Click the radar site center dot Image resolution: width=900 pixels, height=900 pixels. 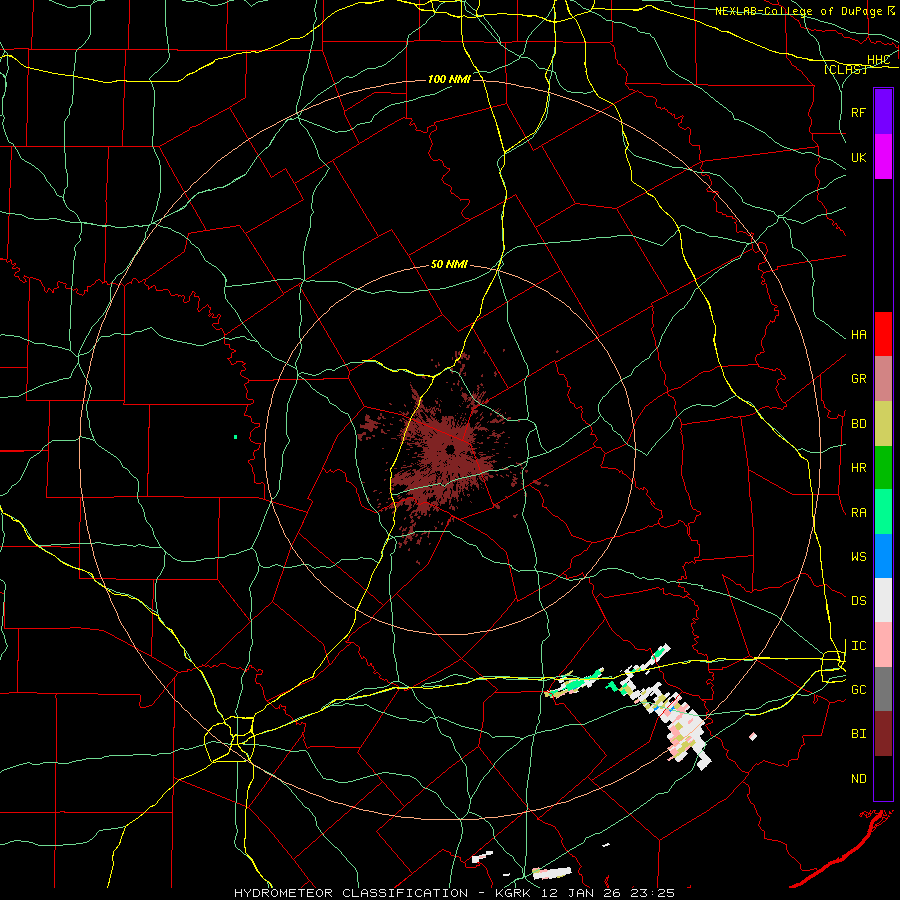(x=450, y=449)
